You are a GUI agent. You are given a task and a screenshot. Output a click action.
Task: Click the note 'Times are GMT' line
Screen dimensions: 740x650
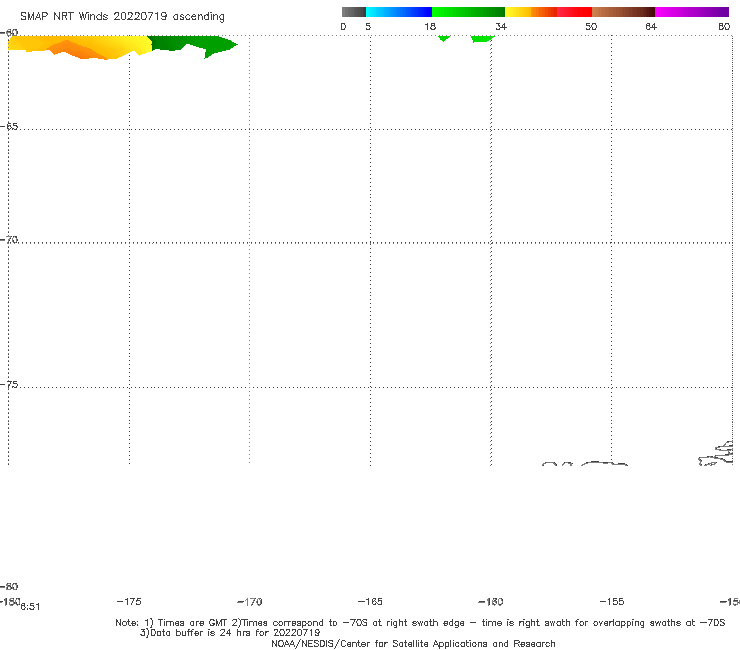click(420, 623)
